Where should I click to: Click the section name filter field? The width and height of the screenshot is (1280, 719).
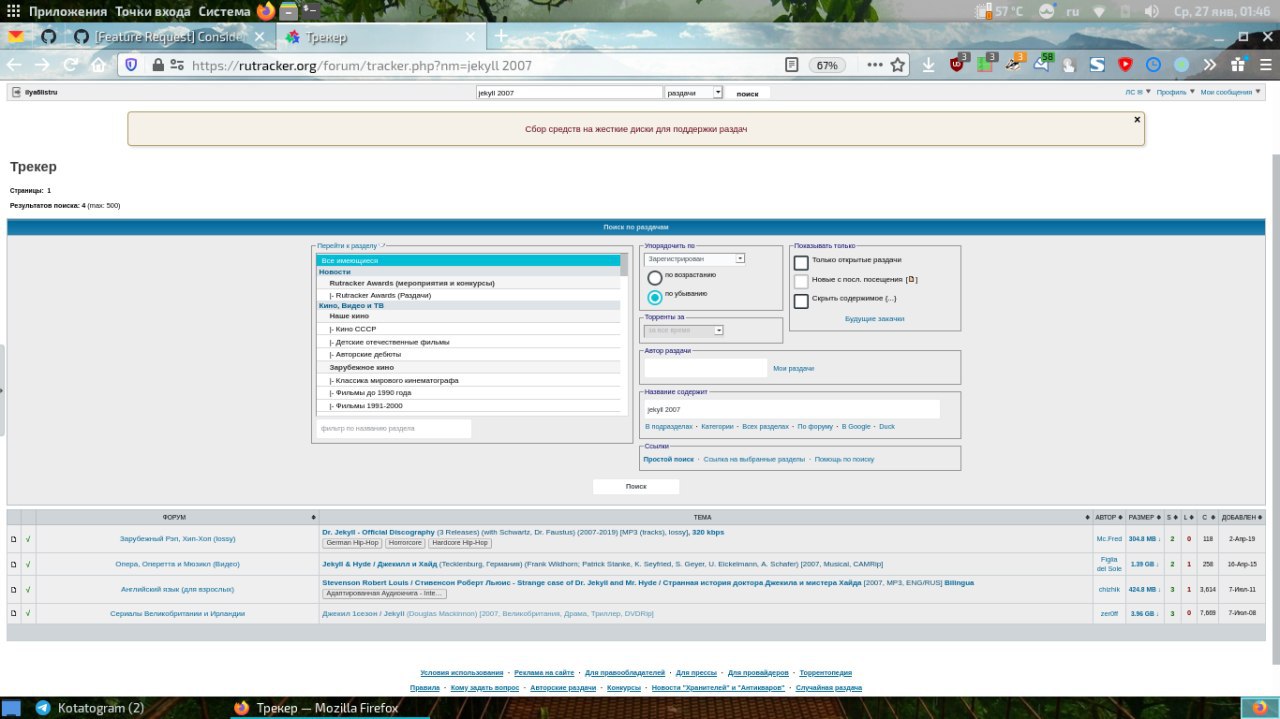tap(394, 428)
